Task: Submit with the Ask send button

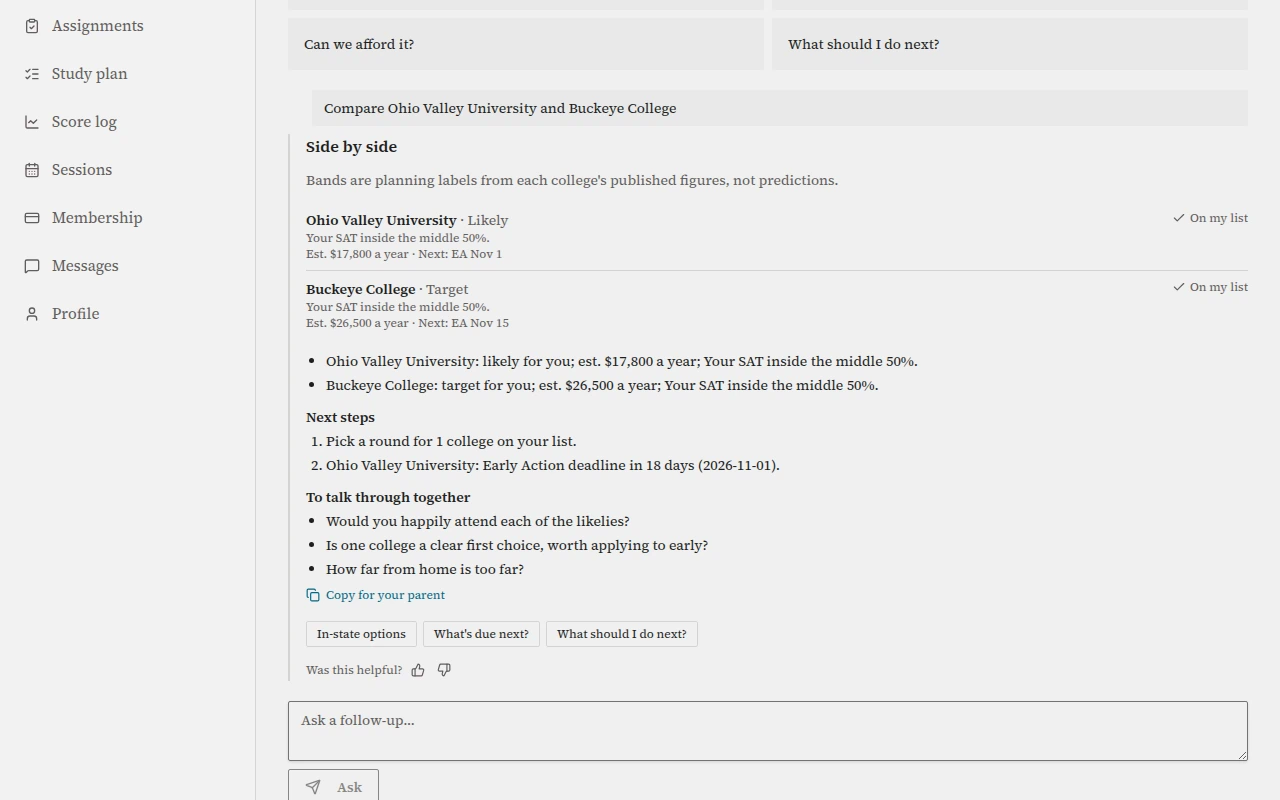Action: tap(333, 786)
